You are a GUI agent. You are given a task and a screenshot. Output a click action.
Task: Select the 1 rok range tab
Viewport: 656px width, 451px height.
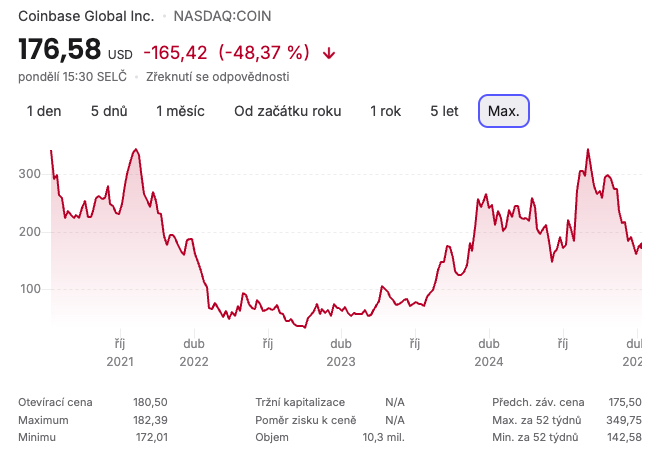(x=385, y=111)
